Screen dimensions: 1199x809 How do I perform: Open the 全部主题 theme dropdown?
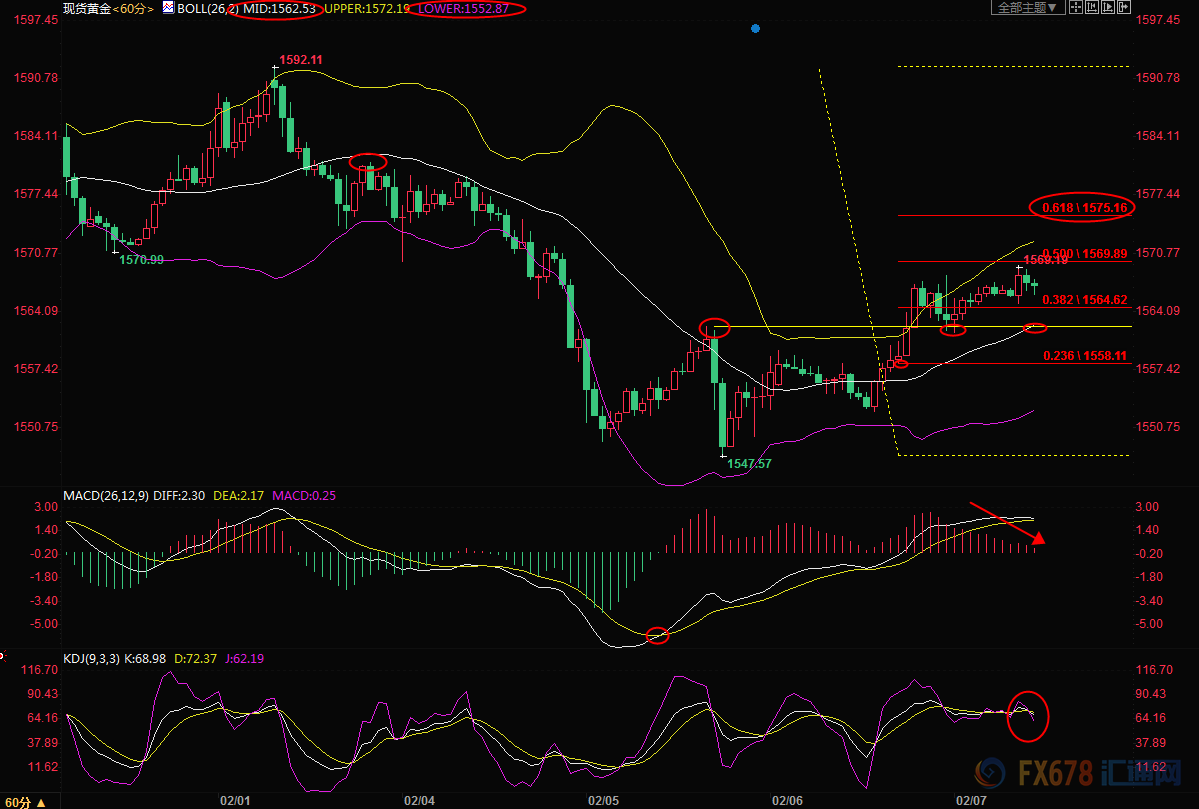click(1024, 7)
